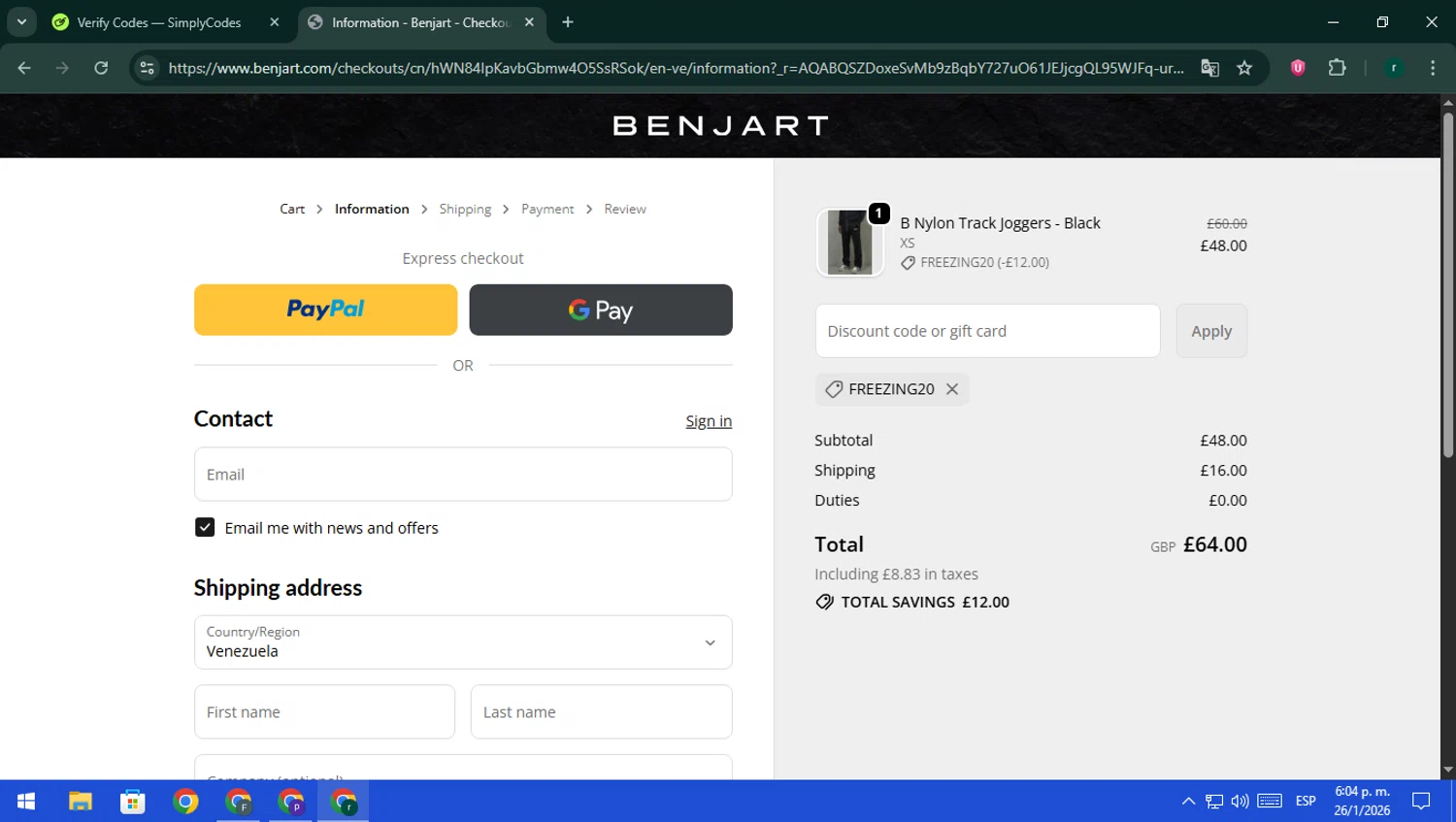The height and width of the screenshot is (822, 1456).
Task: Click the Including £8.83 in taxes text
Action: click(x=896, y=575)
